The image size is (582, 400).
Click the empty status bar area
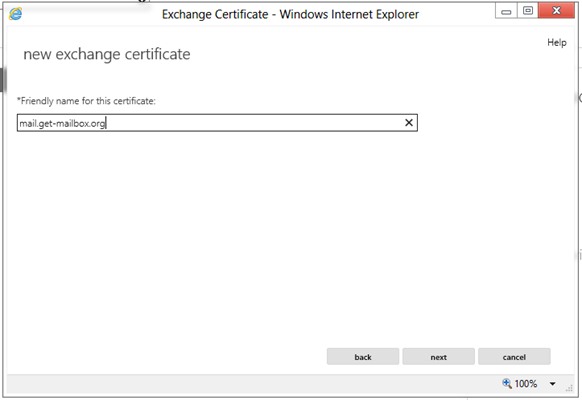pyautogui.click(x=252, y=384)
